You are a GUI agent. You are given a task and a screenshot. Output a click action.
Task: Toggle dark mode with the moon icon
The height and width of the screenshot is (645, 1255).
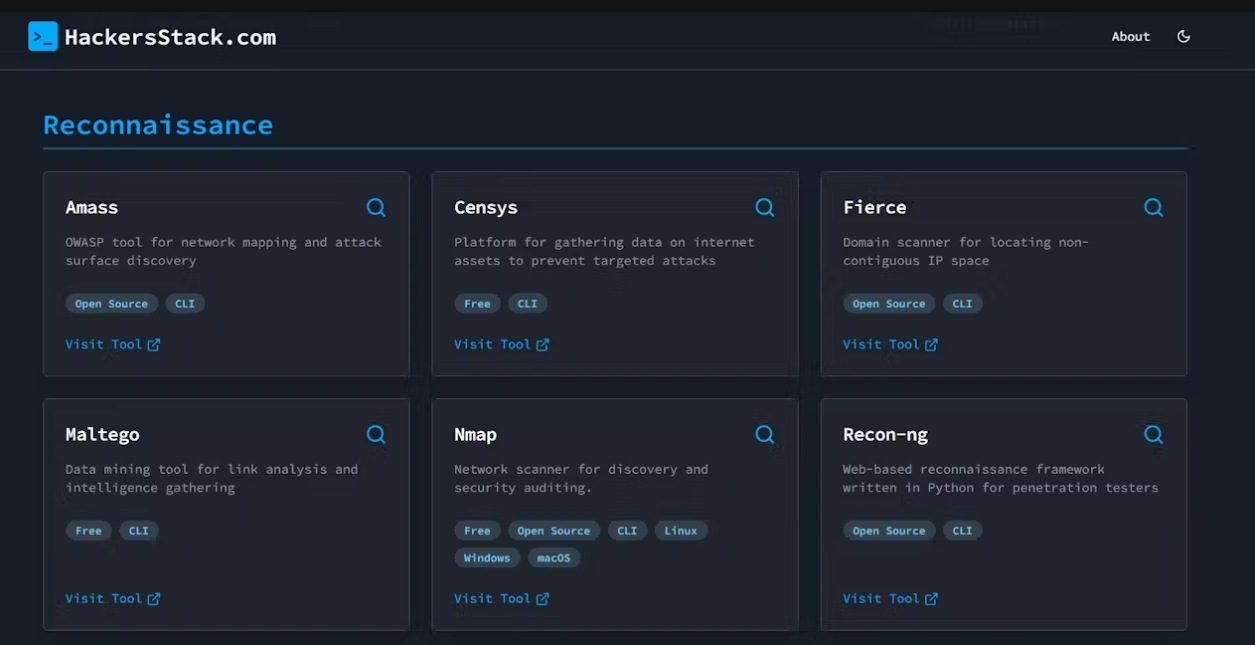[x=1184, y=37]
